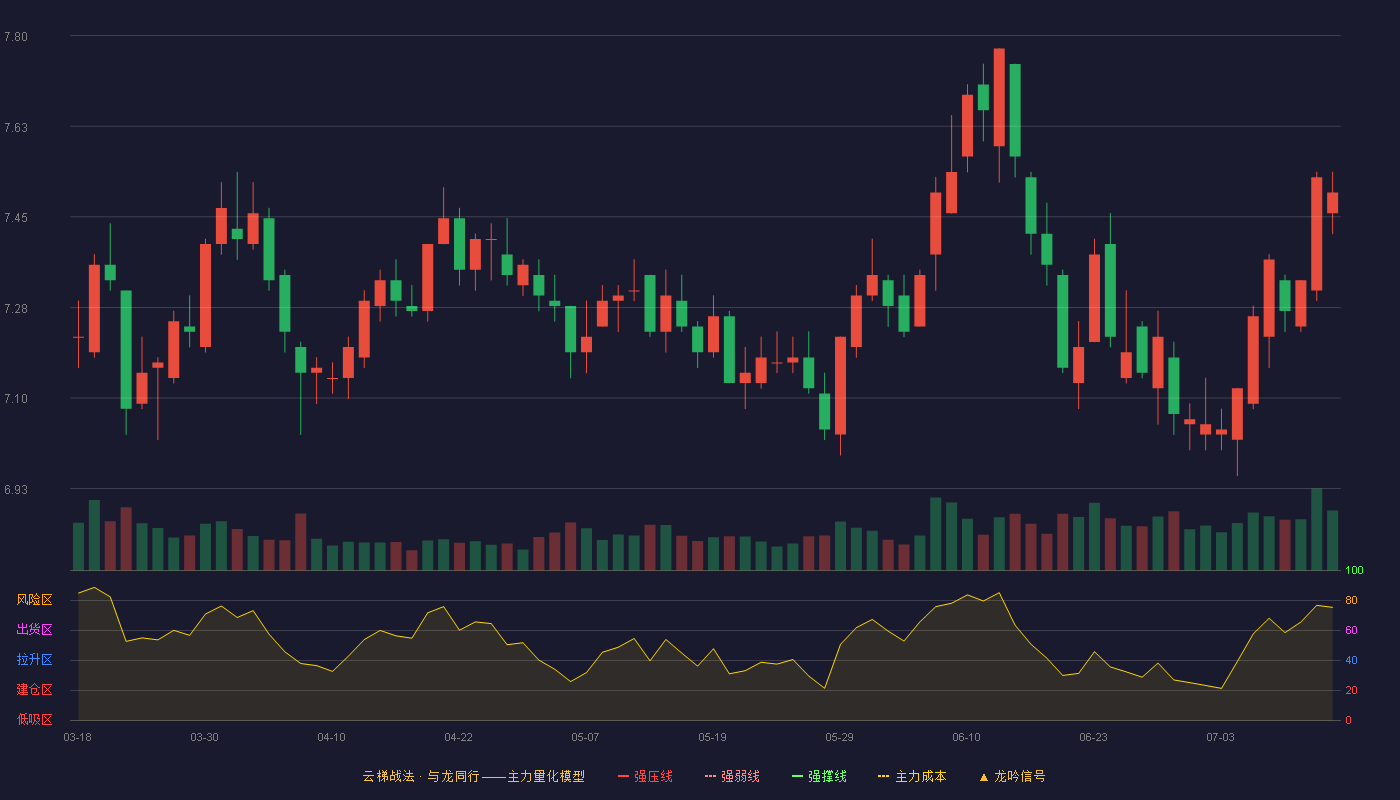This screenshot has width=1400, height=800.
Task: Select the tallest green volume bar at far right
Action: click(1316, 529)
